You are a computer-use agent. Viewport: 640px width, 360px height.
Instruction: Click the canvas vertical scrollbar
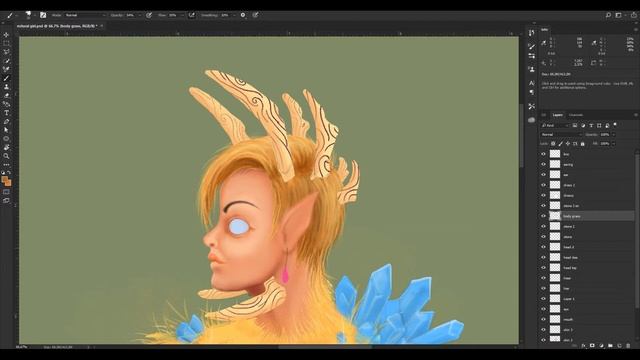point(521,135)
